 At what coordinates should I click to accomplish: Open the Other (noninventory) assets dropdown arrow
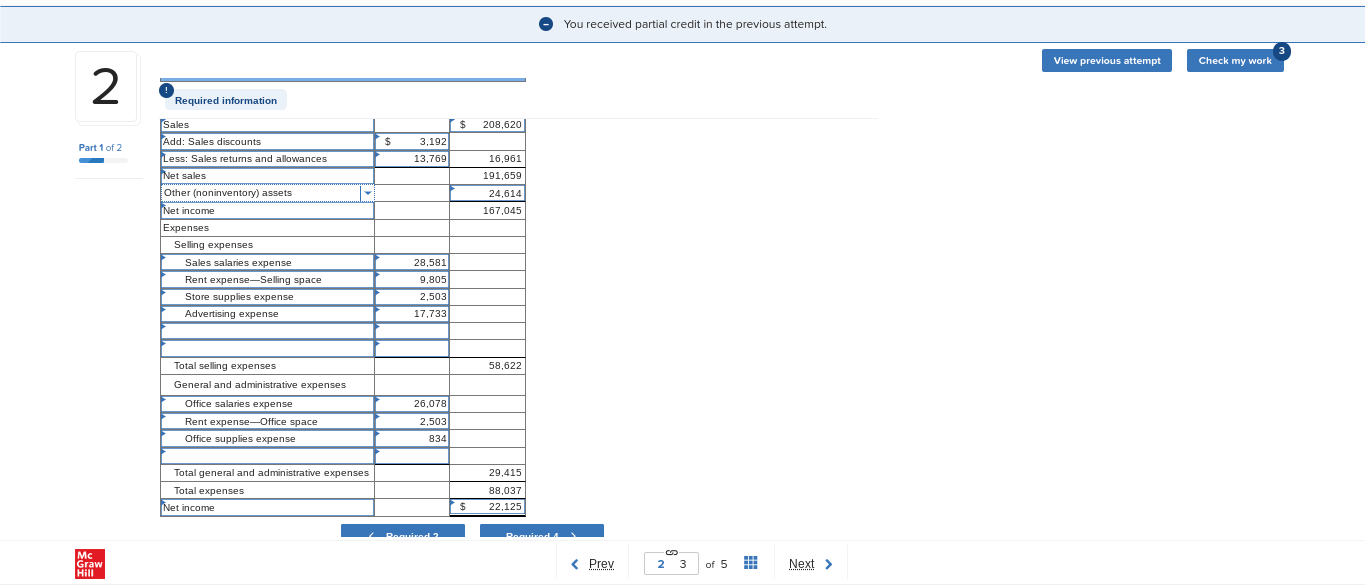point(367,193)
